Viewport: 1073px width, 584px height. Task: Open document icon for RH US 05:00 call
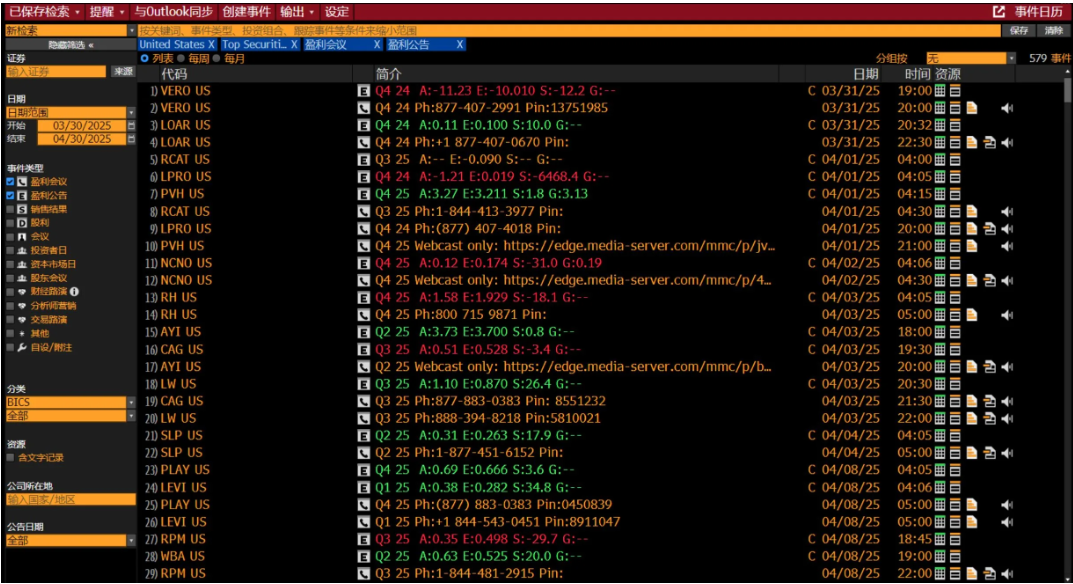[972, 315]
